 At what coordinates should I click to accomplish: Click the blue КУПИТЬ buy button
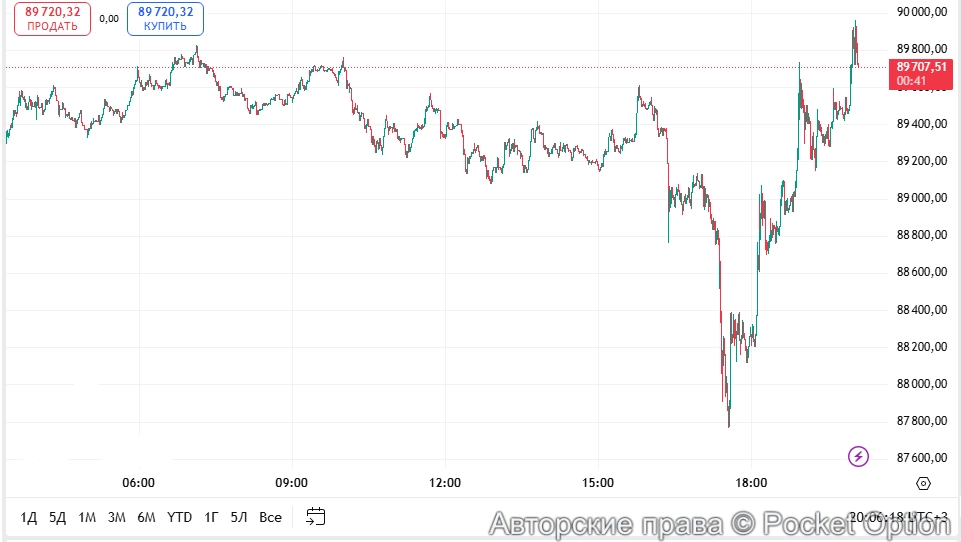click(165, 19)
